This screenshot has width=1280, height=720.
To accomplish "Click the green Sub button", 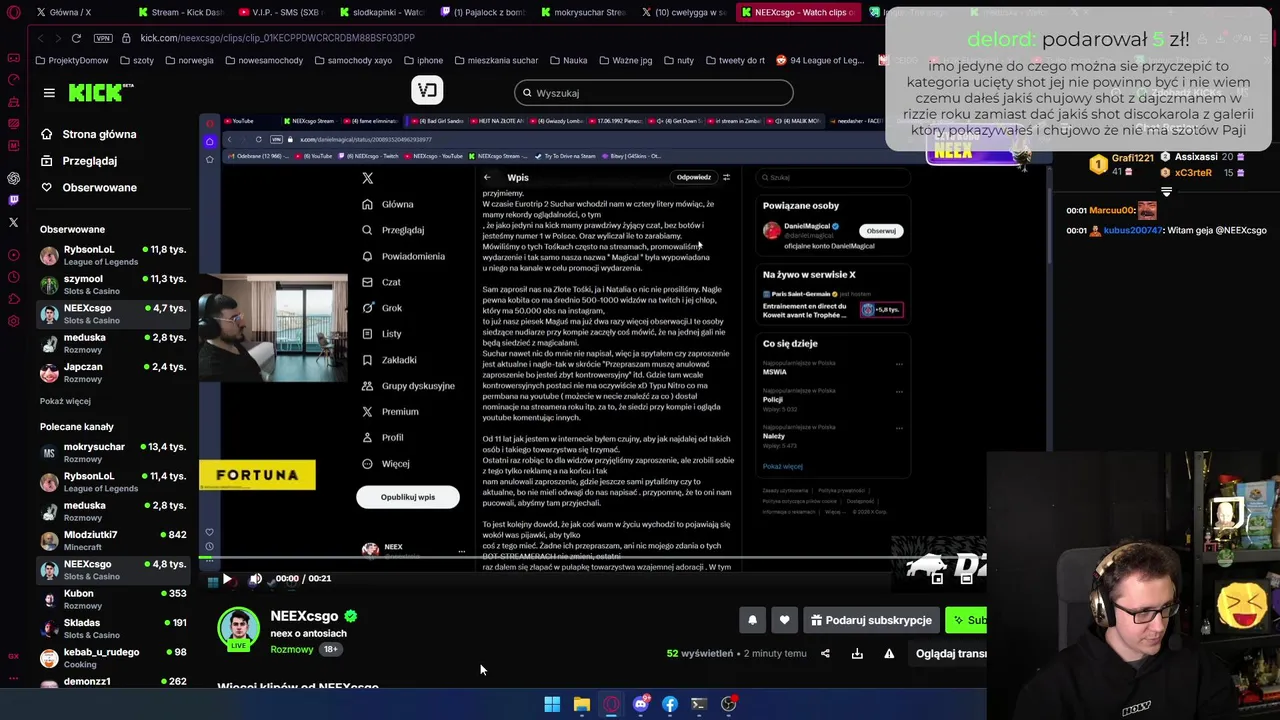I will coord(966,620).
